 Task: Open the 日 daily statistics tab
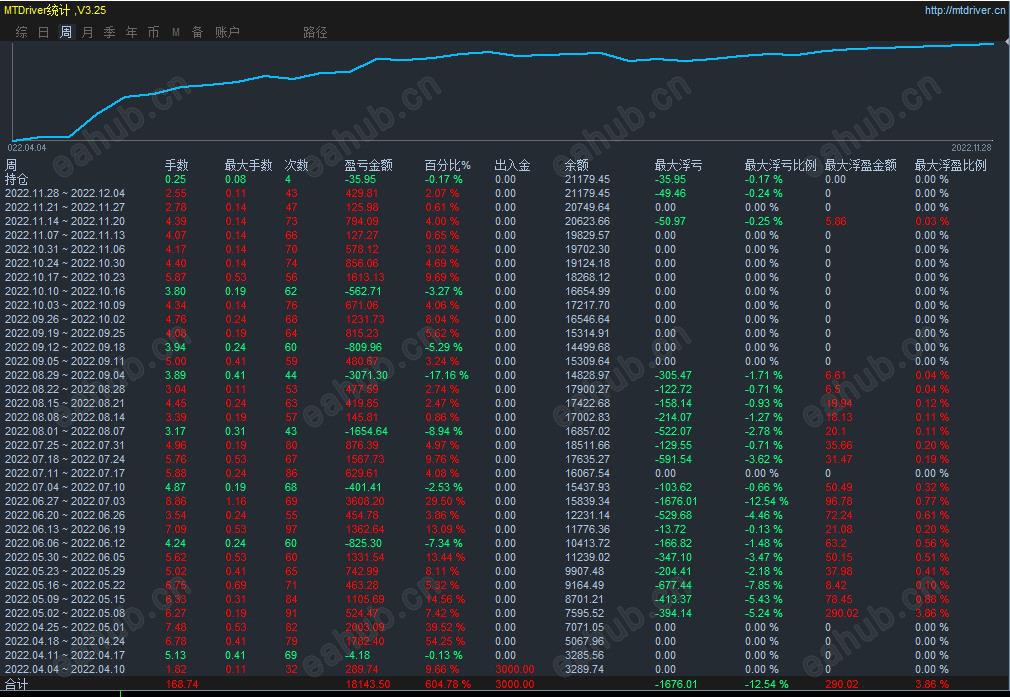tap(43, 32)
